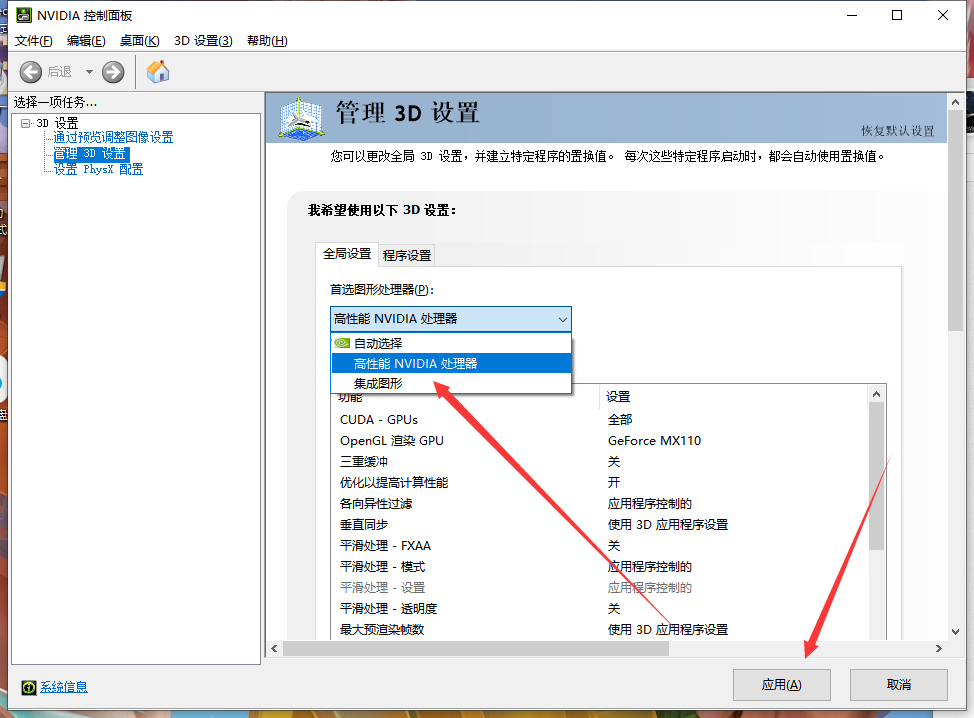This screenshot has width=974, height=718.
Task: Switch to the 全局设置 tab
Action: (x=347, y=254)
